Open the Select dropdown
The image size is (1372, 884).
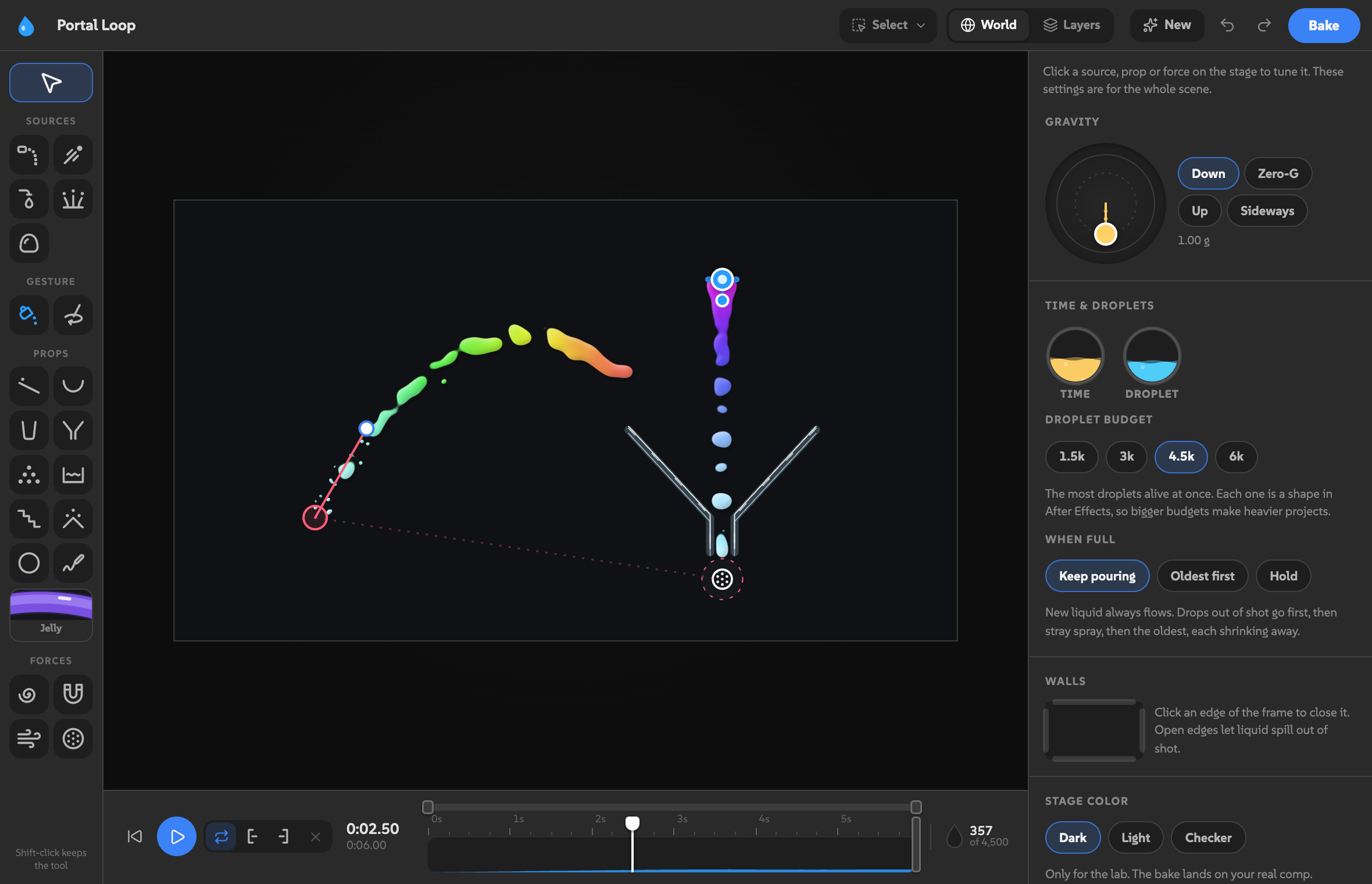[888, 25]
